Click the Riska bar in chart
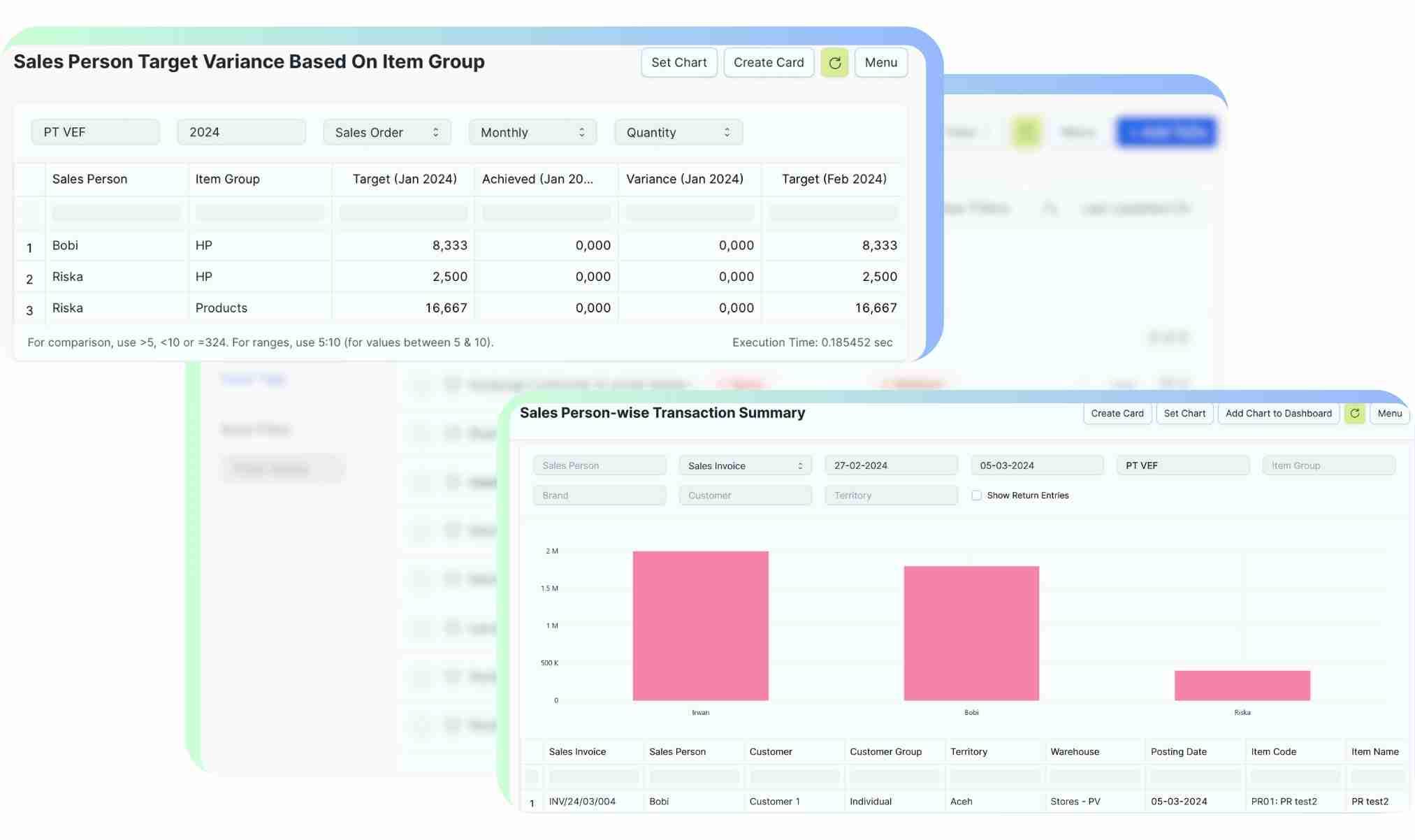The image size is (1415, 840). [1242, 686]
